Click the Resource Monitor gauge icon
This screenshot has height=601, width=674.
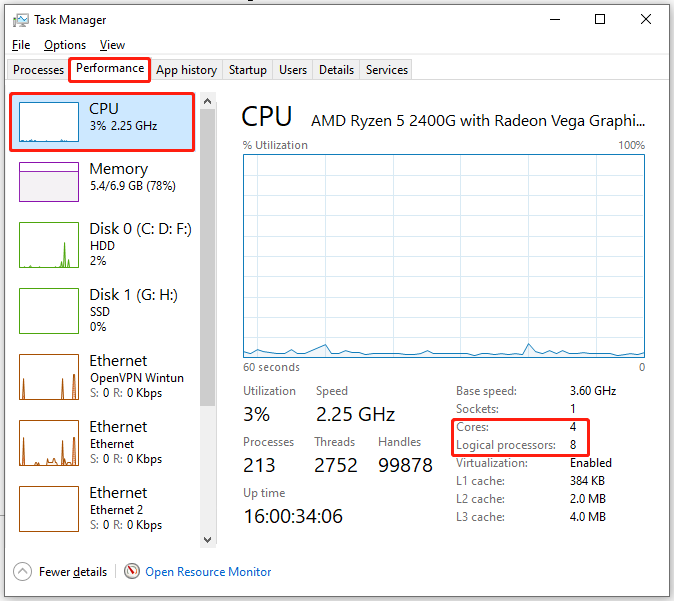132,571
